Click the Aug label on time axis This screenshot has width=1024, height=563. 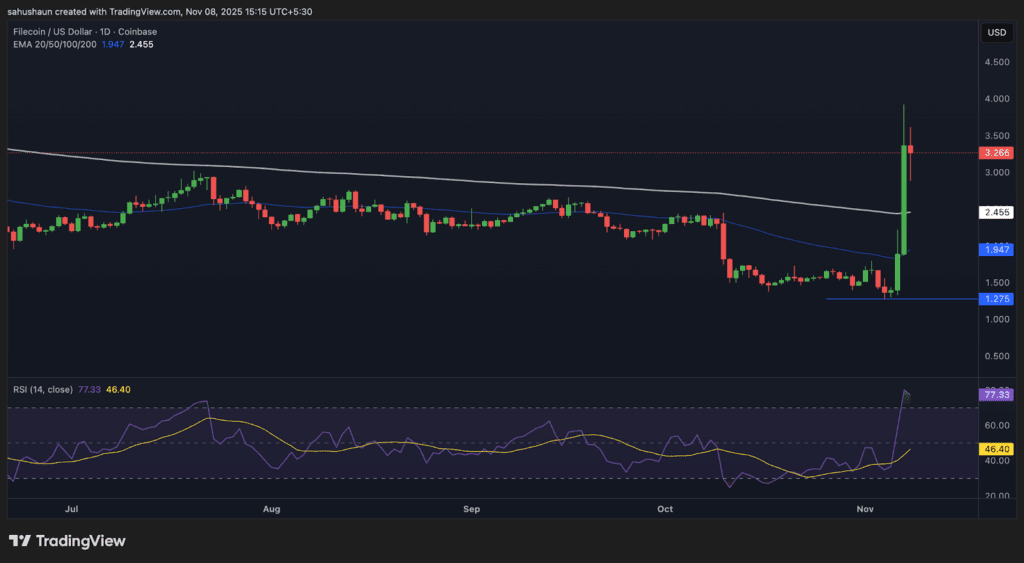(271, 509)
